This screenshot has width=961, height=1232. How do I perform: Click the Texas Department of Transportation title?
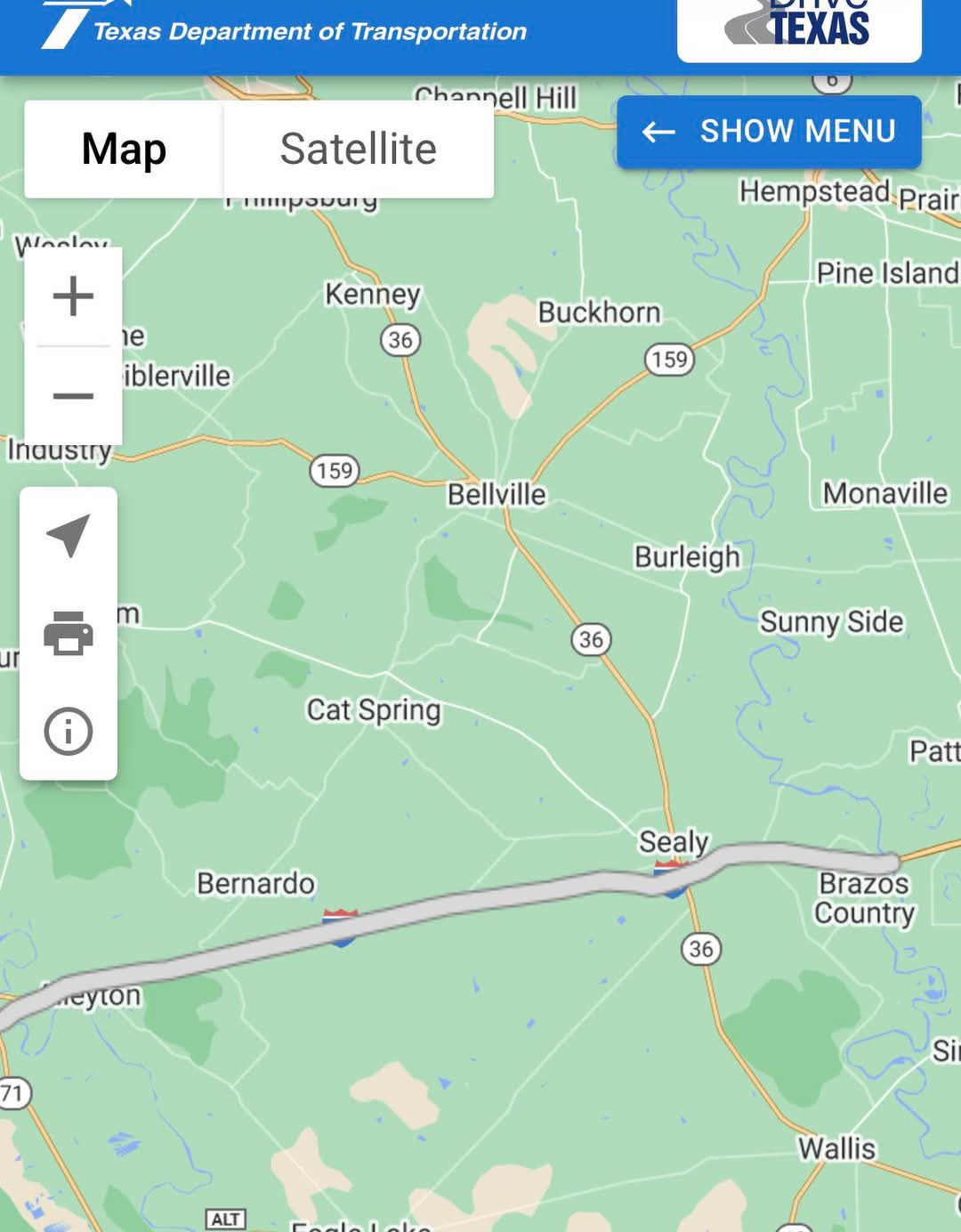tap(311, 32)
